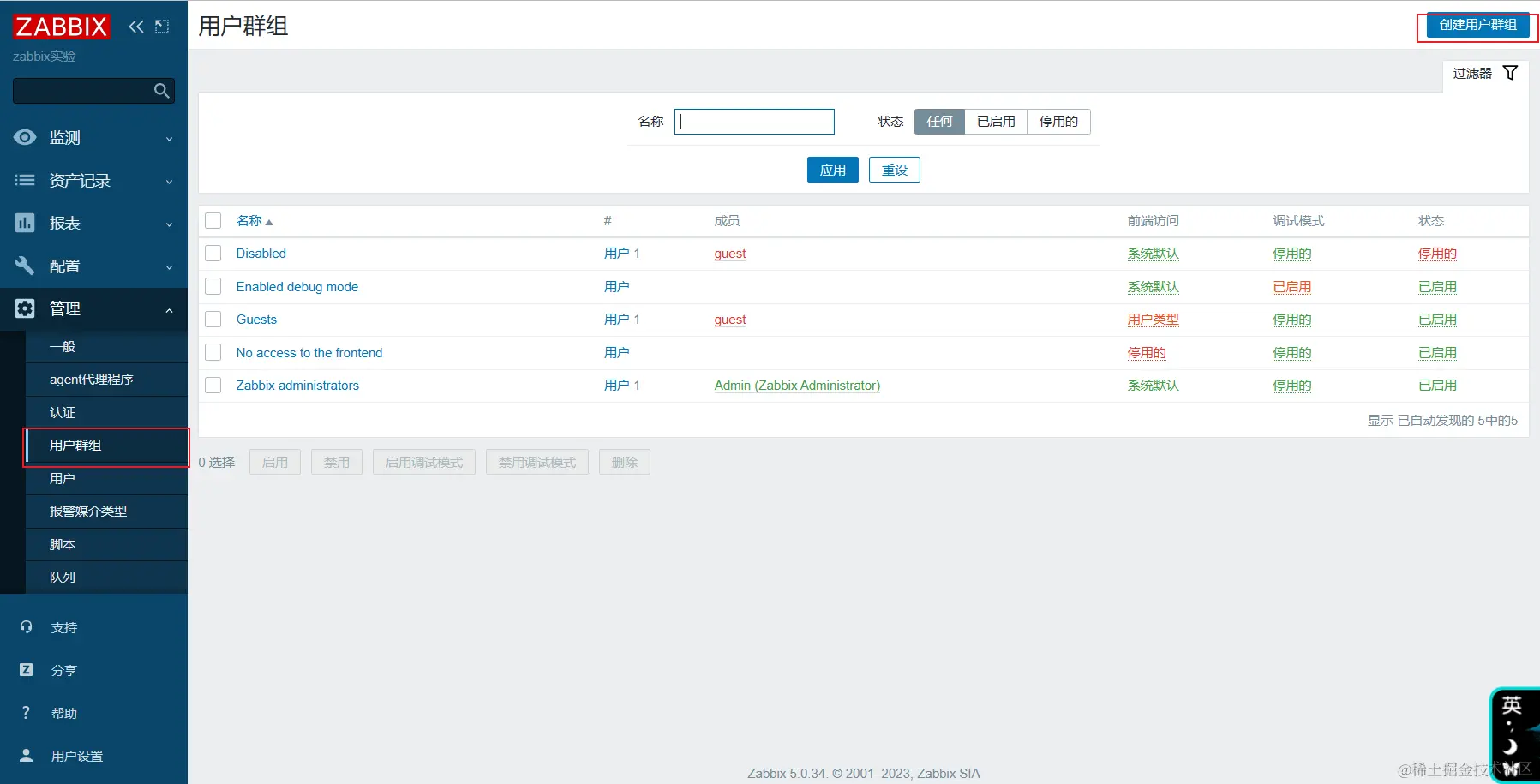The width and height of the screenshot is (1540, 784).
Task: Click the guest member in the Guests row
Action: click(730, 320)
